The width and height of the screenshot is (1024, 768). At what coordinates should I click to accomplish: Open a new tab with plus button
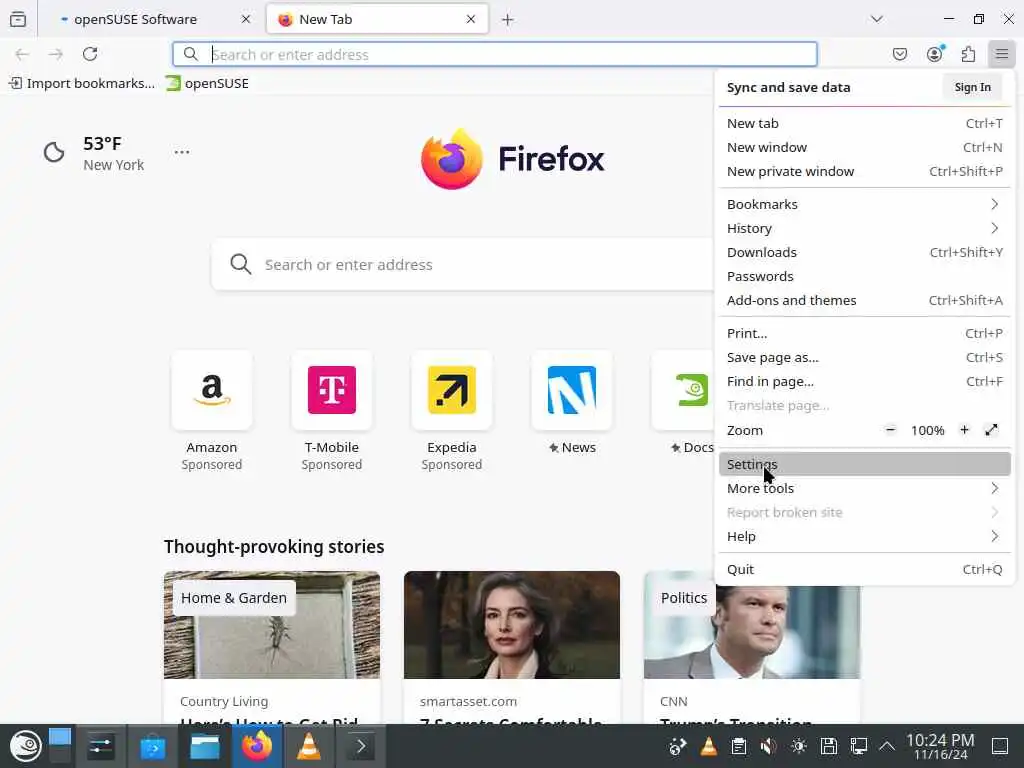coord(507,20)
